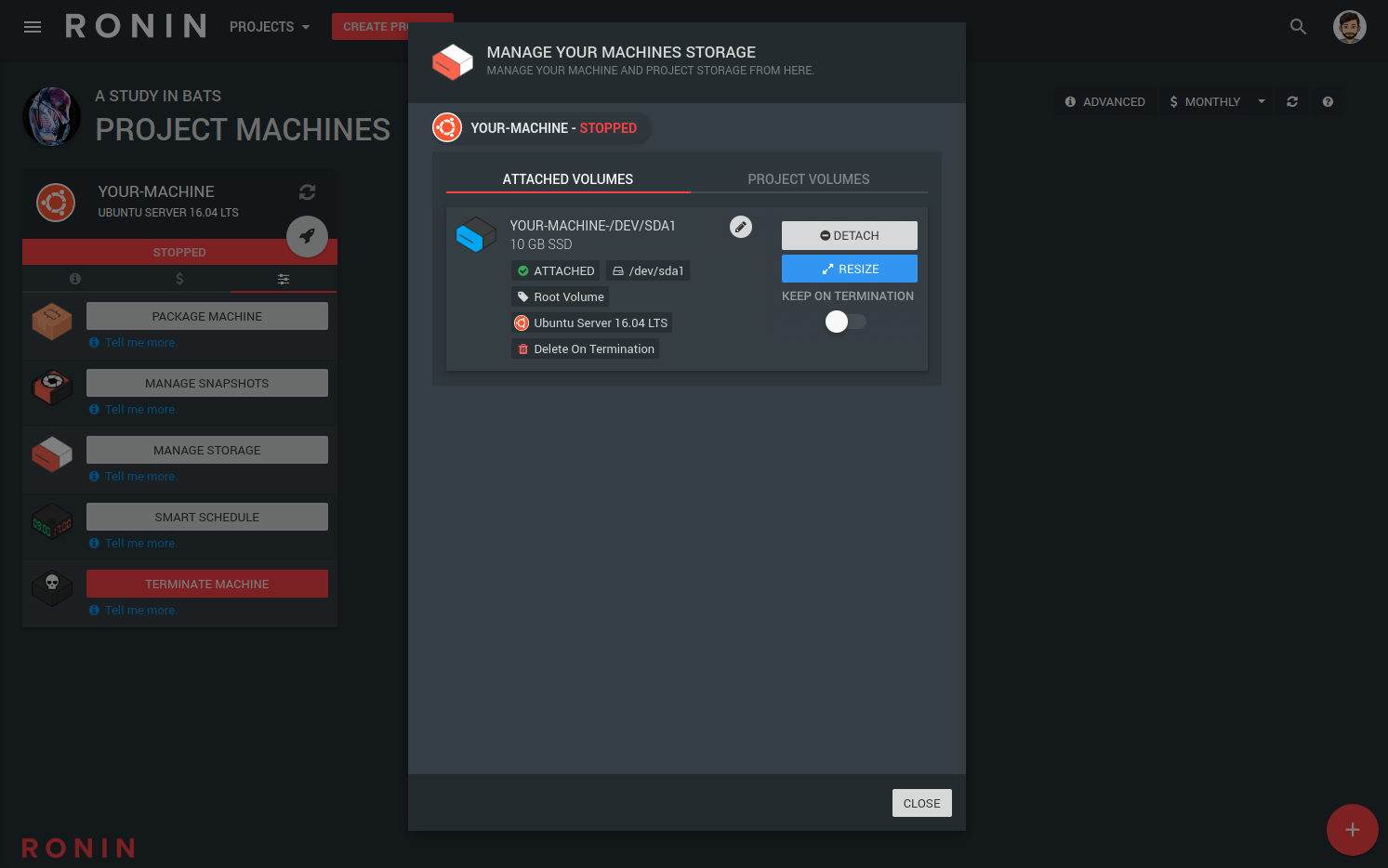Click the ATTACHED status tag
Viewport: 1388px width, 868px height.
point(556,270)
